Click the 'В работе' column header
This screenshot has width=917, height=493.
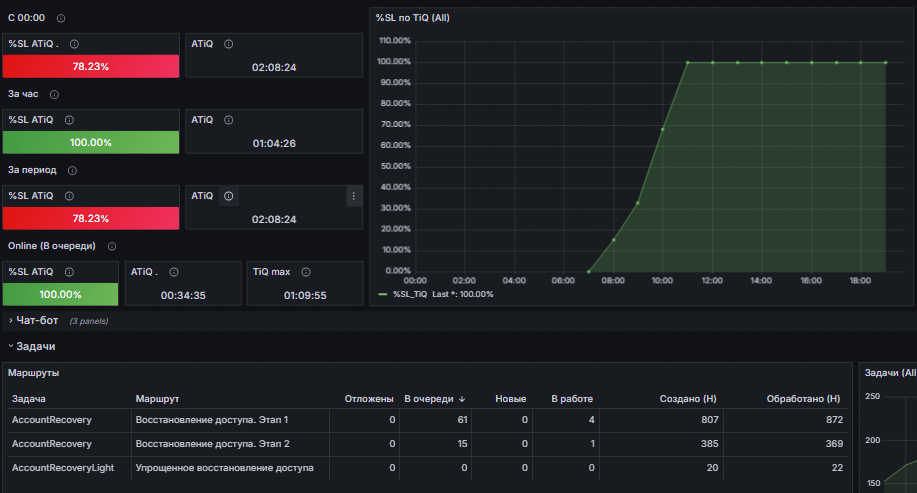(572, 399)
